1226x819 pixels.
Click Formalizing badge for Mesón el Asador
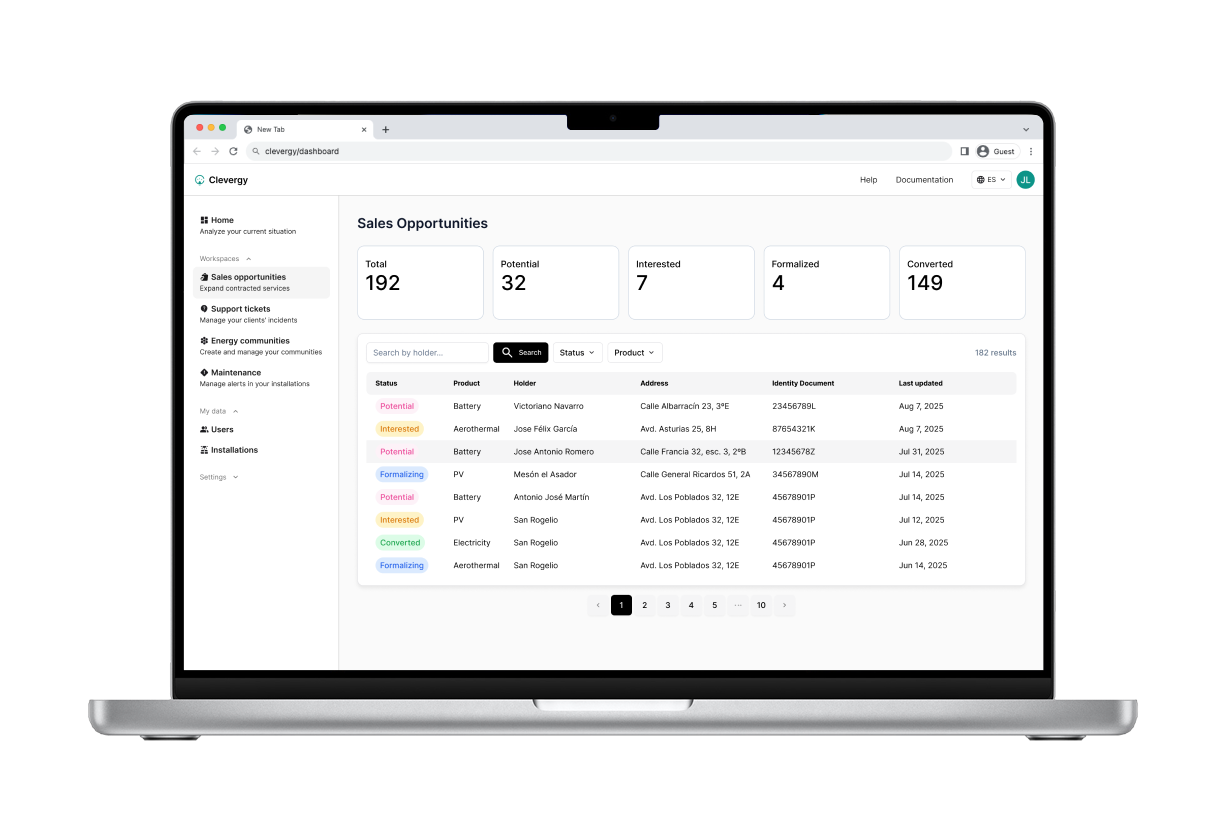[402, 474]
